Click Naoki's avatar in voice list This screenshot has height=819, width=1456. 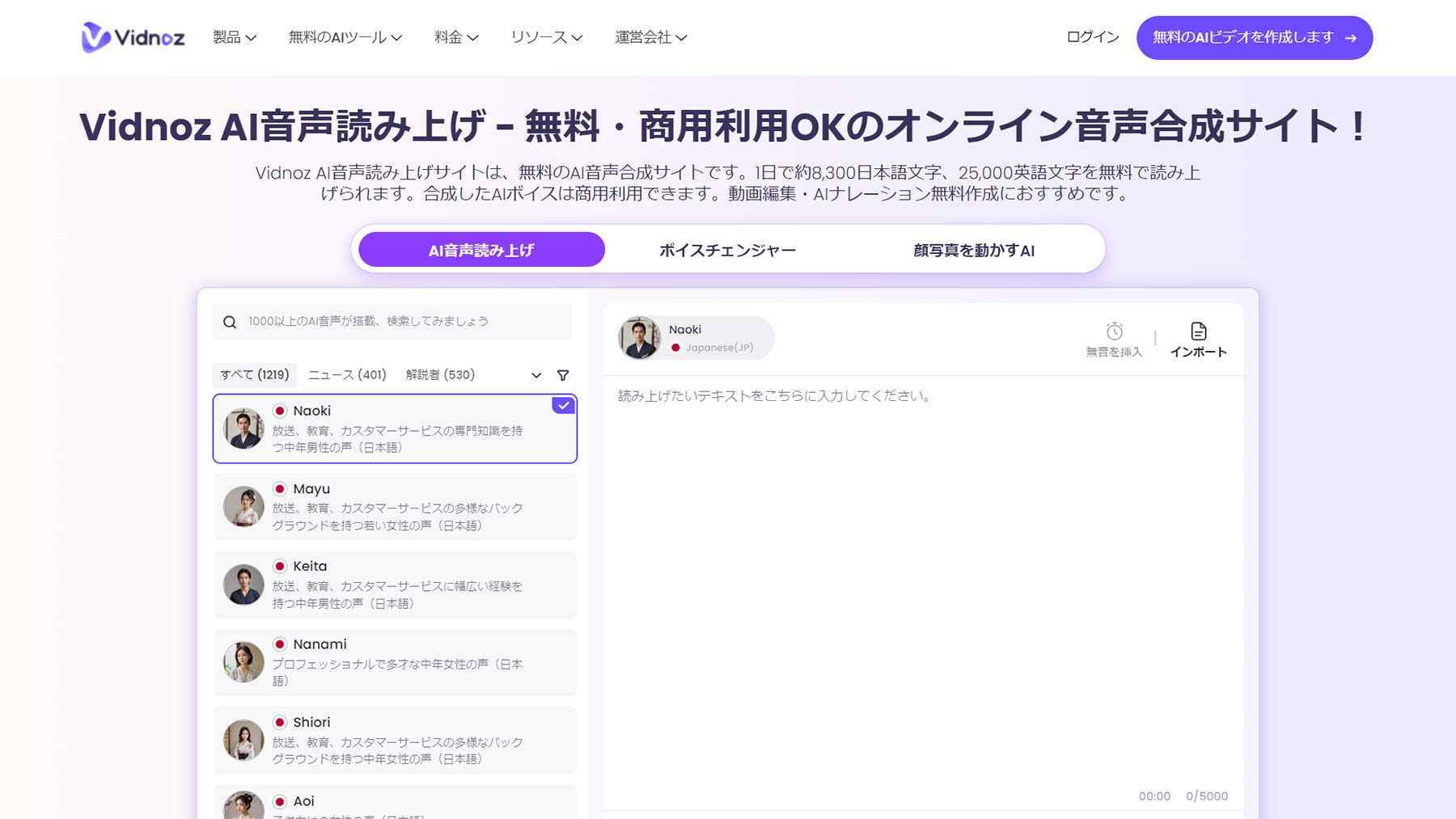coord(243,428)
